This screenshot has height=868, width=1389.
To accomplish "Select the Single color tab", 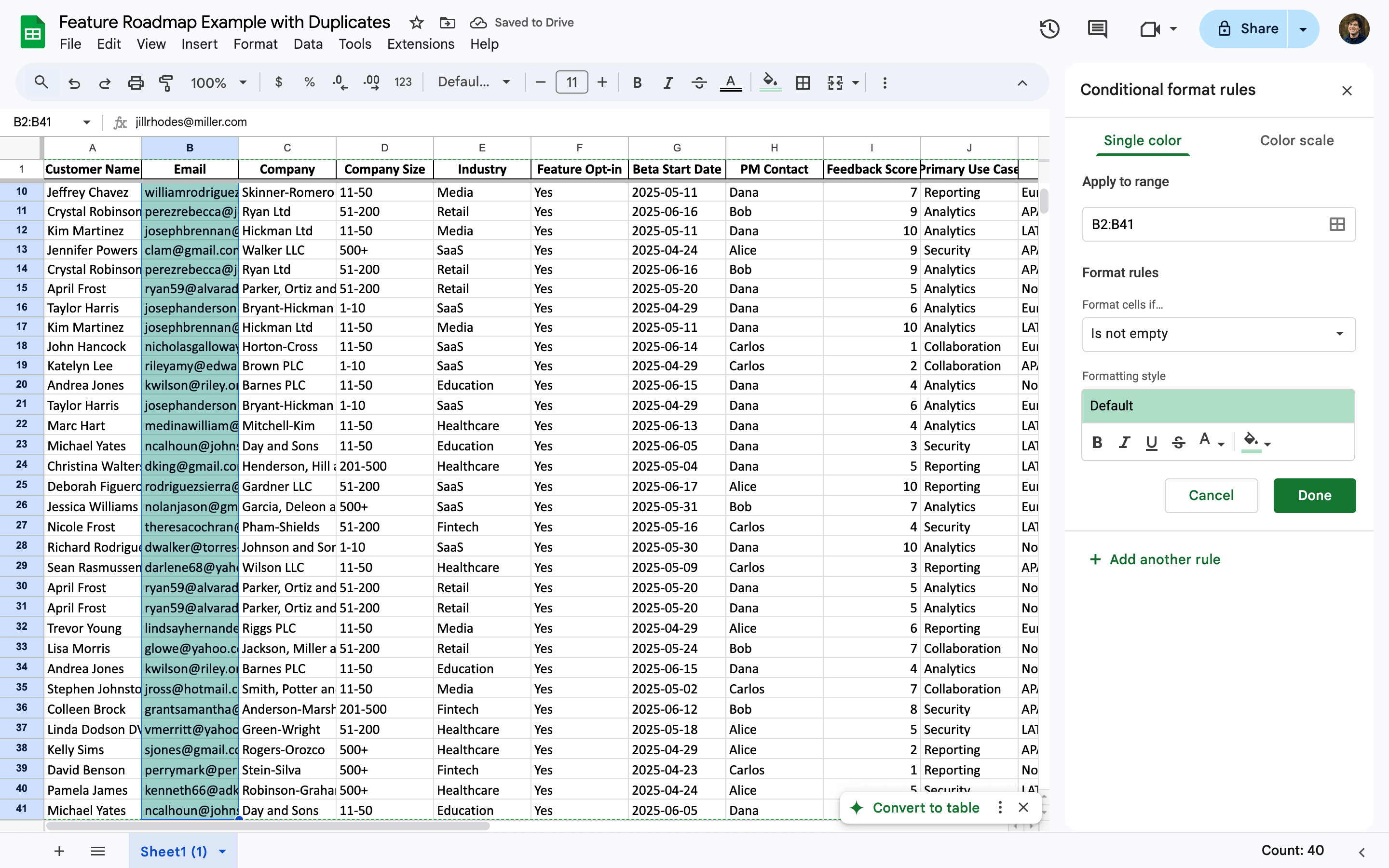I will 1142,140.
